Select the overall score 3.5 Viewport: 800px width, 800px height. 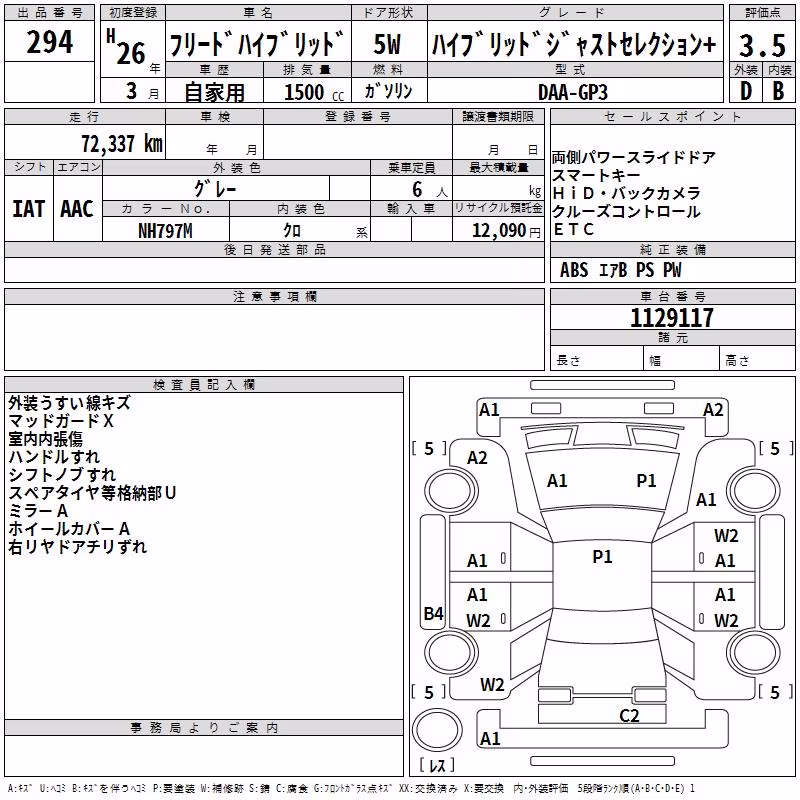click(x=762, y=45)
